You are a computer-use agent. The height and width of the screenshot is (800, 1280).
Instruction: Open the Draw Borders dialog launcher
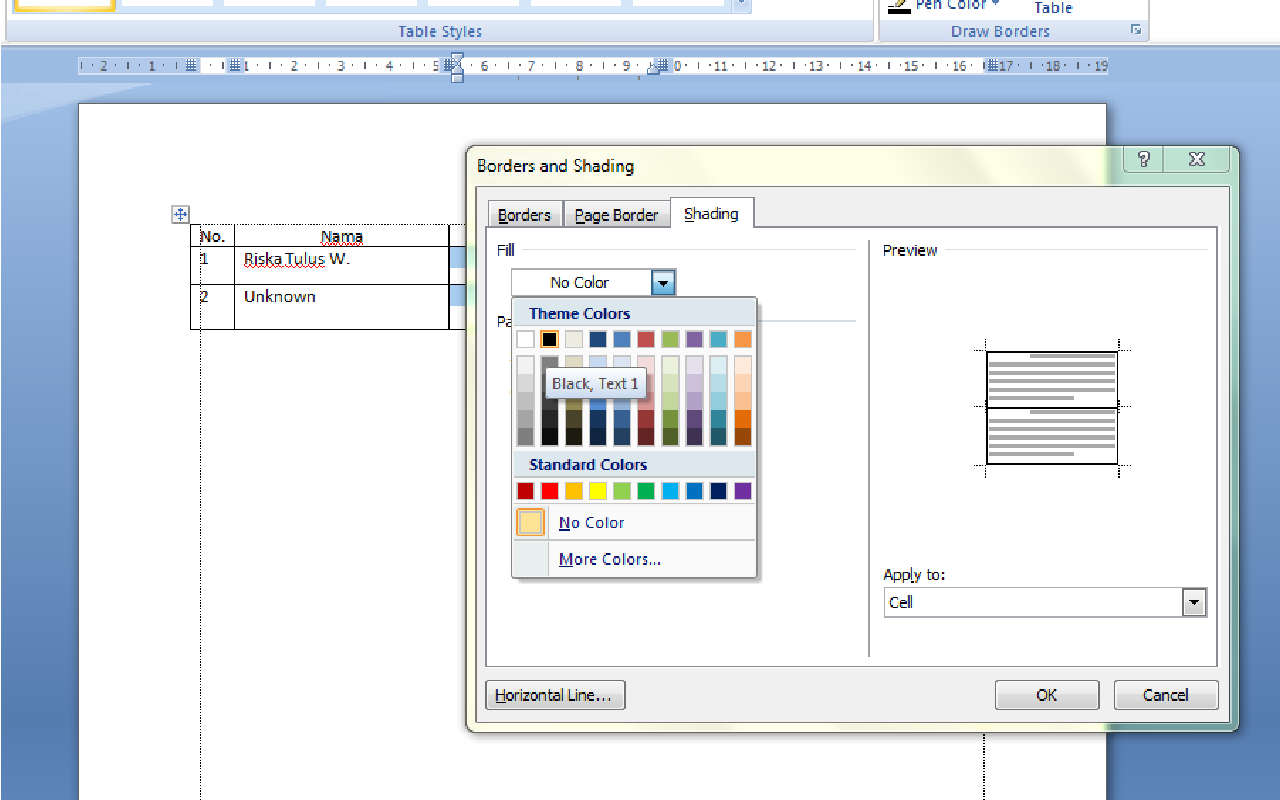(1136, 31)
